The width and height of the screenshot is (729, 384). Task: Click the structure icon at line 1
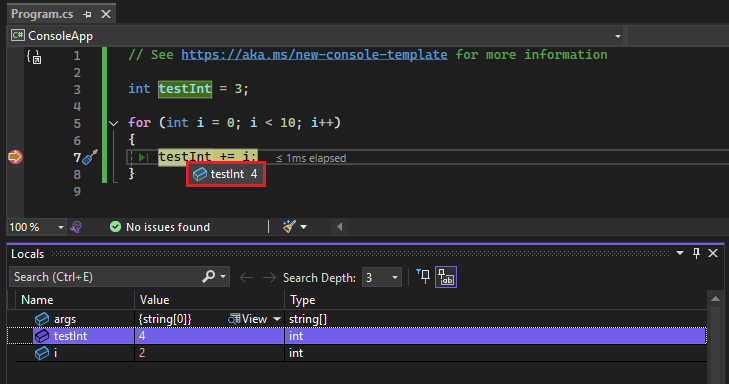[x=34, y=57]
